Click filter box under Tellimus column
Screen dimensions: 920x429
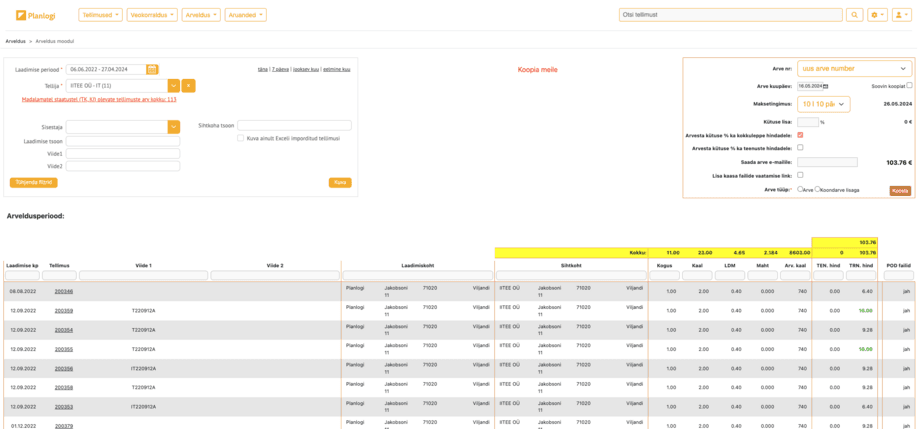coord(60,275)
